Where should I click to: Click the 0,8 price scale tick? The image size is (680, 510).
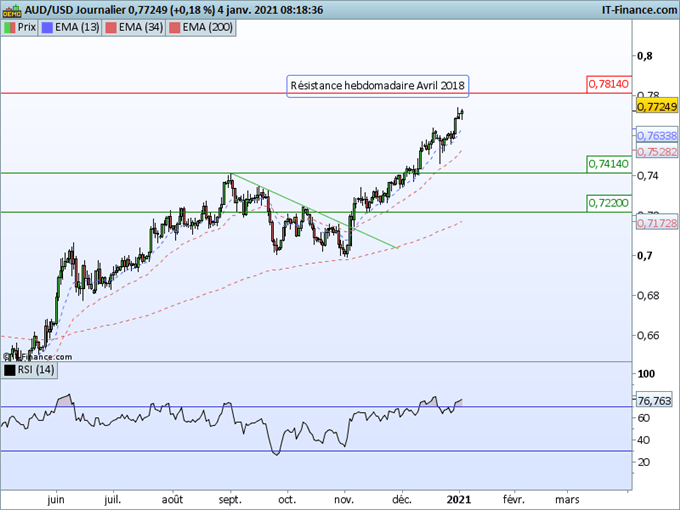[x=645, y=56]
